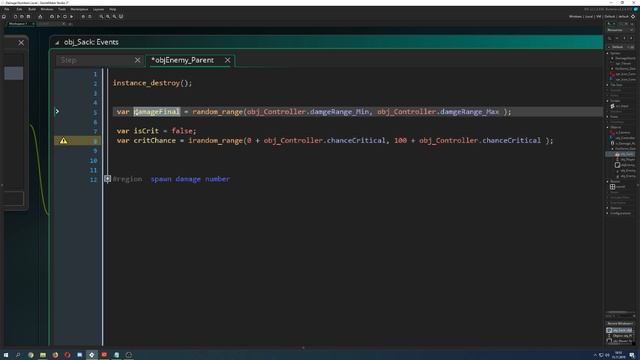Open the Marketplace menu

tap(79, 9)
